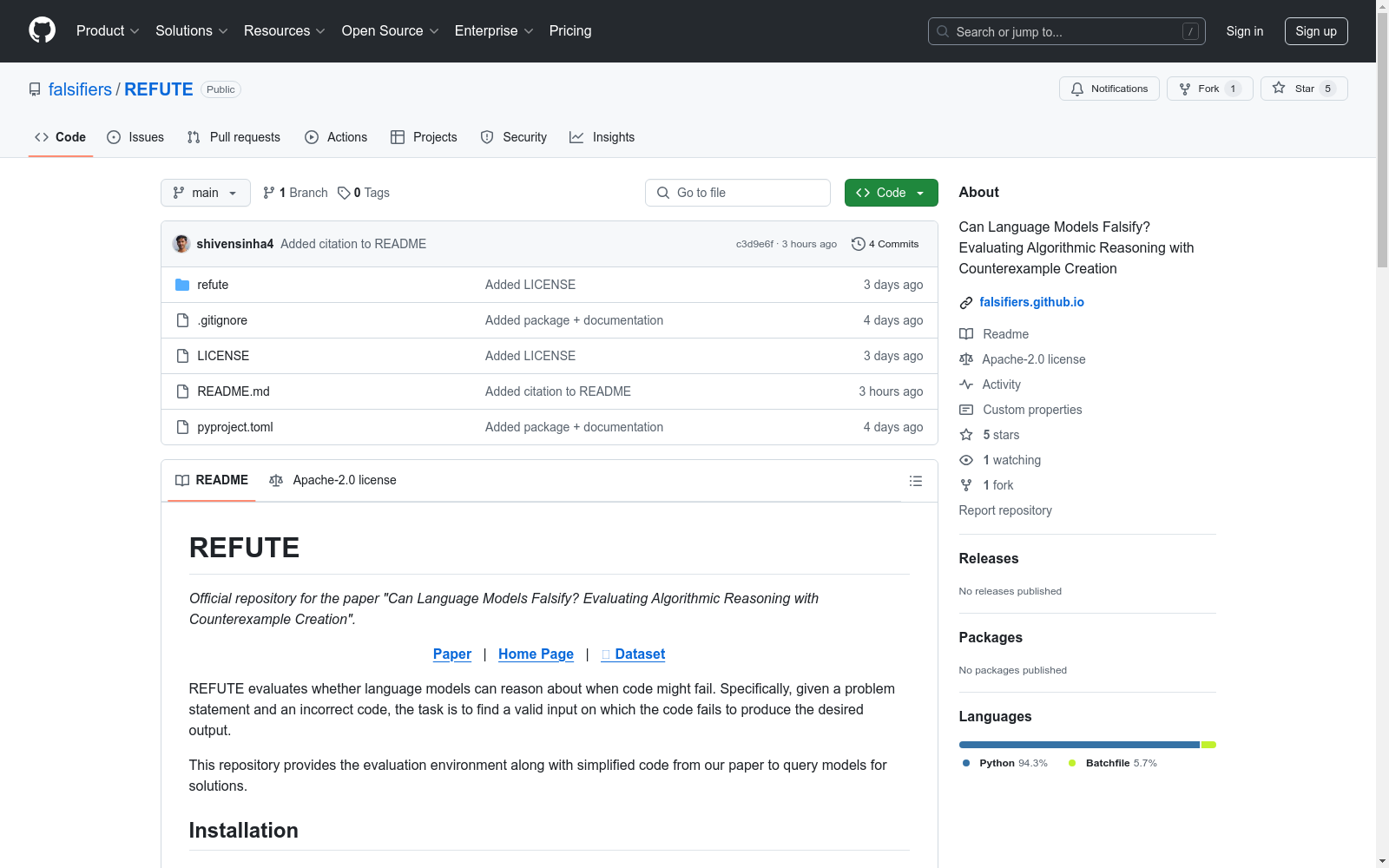
Task: Click the fork icon in Fork button
Action: coord(1185,89)
